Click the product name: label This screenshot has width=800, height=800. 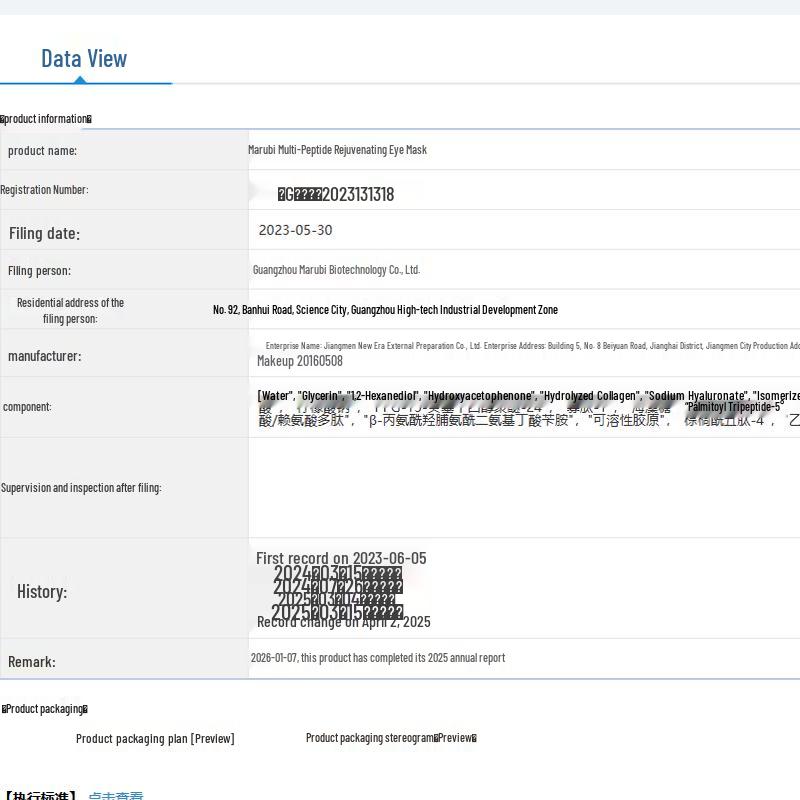pyautogui.click(x=42, y=151)
